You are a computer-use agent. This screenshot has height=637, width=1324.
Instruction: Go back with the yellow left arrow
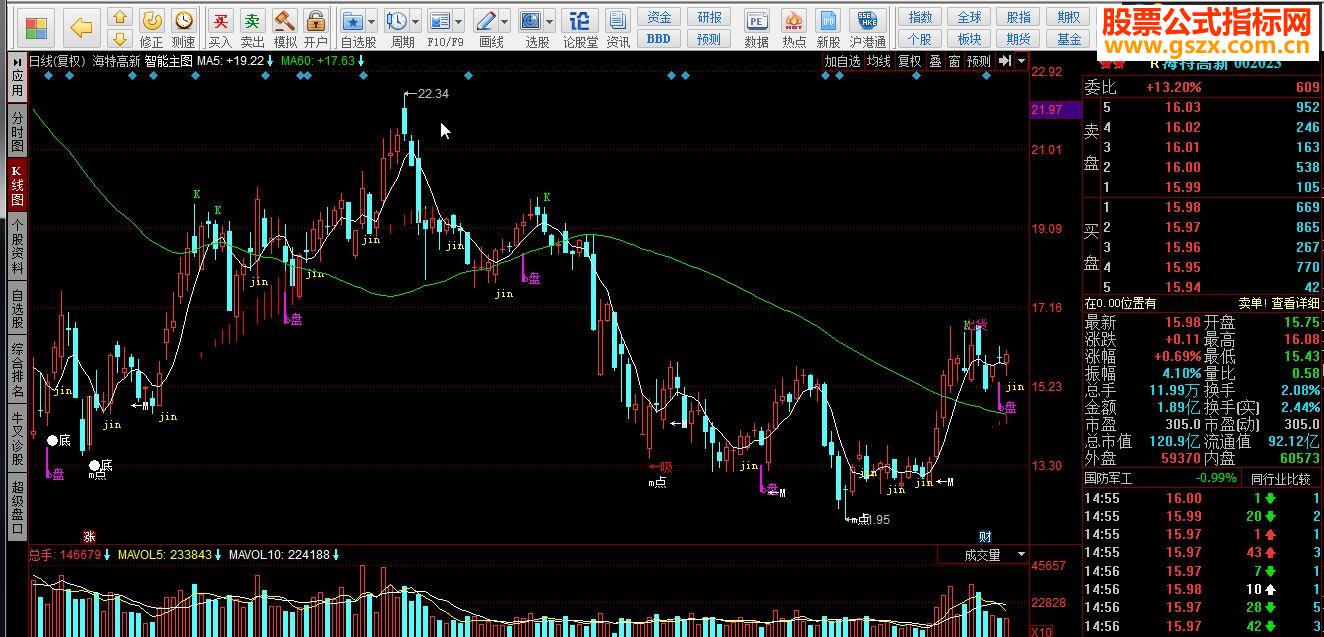tap(82, 26)
